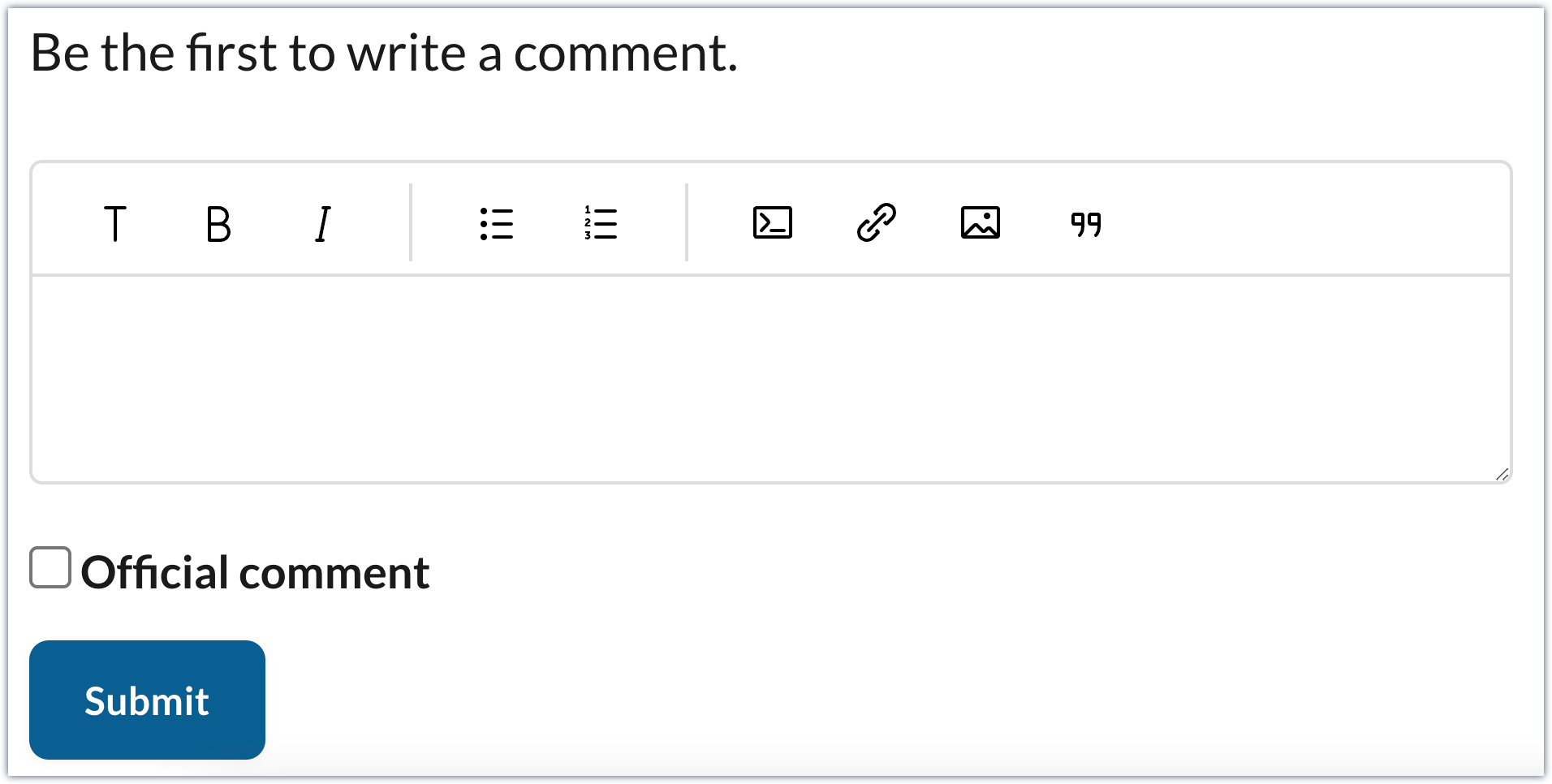Screen dimensions: 1552x784
Task: Click the text area resize handle
Action: coord(1502,475)
